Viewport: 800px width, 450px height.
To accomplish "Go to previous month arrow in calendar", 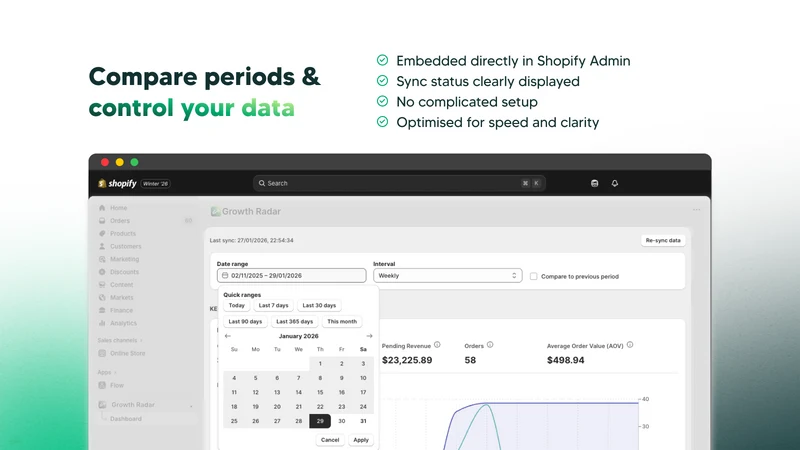I will (228, 336).
